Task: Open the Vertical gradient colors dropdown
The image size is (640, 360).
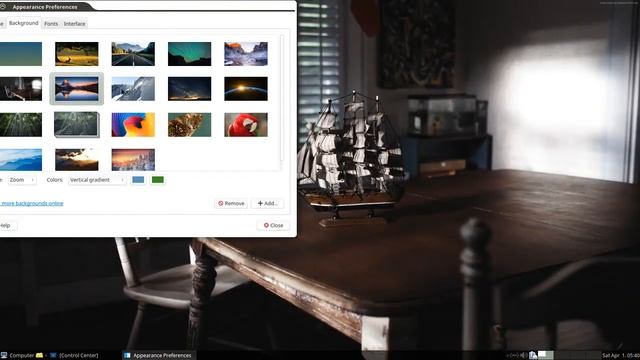Action: 97,180
